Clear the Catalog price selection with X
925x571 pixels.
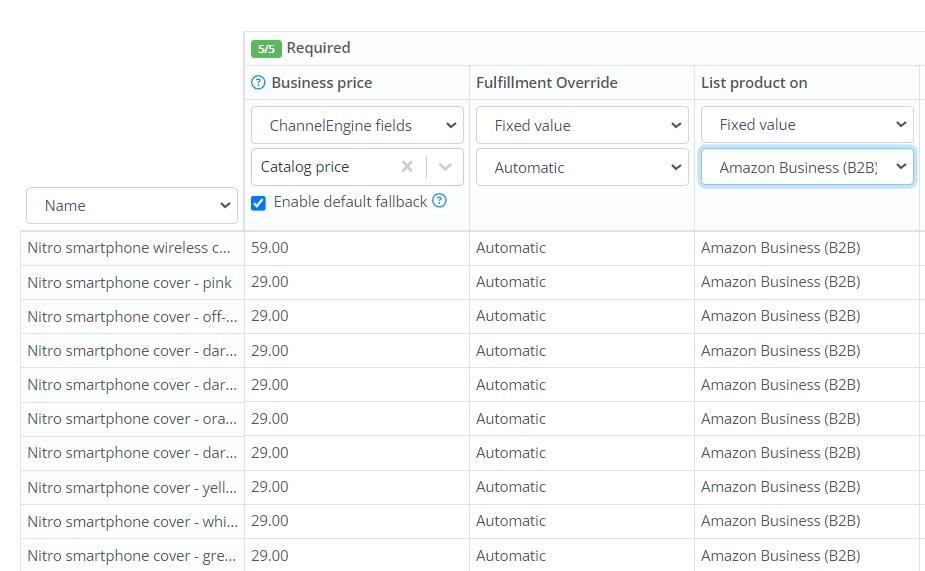pyautogui.click(x=407, y=167)
